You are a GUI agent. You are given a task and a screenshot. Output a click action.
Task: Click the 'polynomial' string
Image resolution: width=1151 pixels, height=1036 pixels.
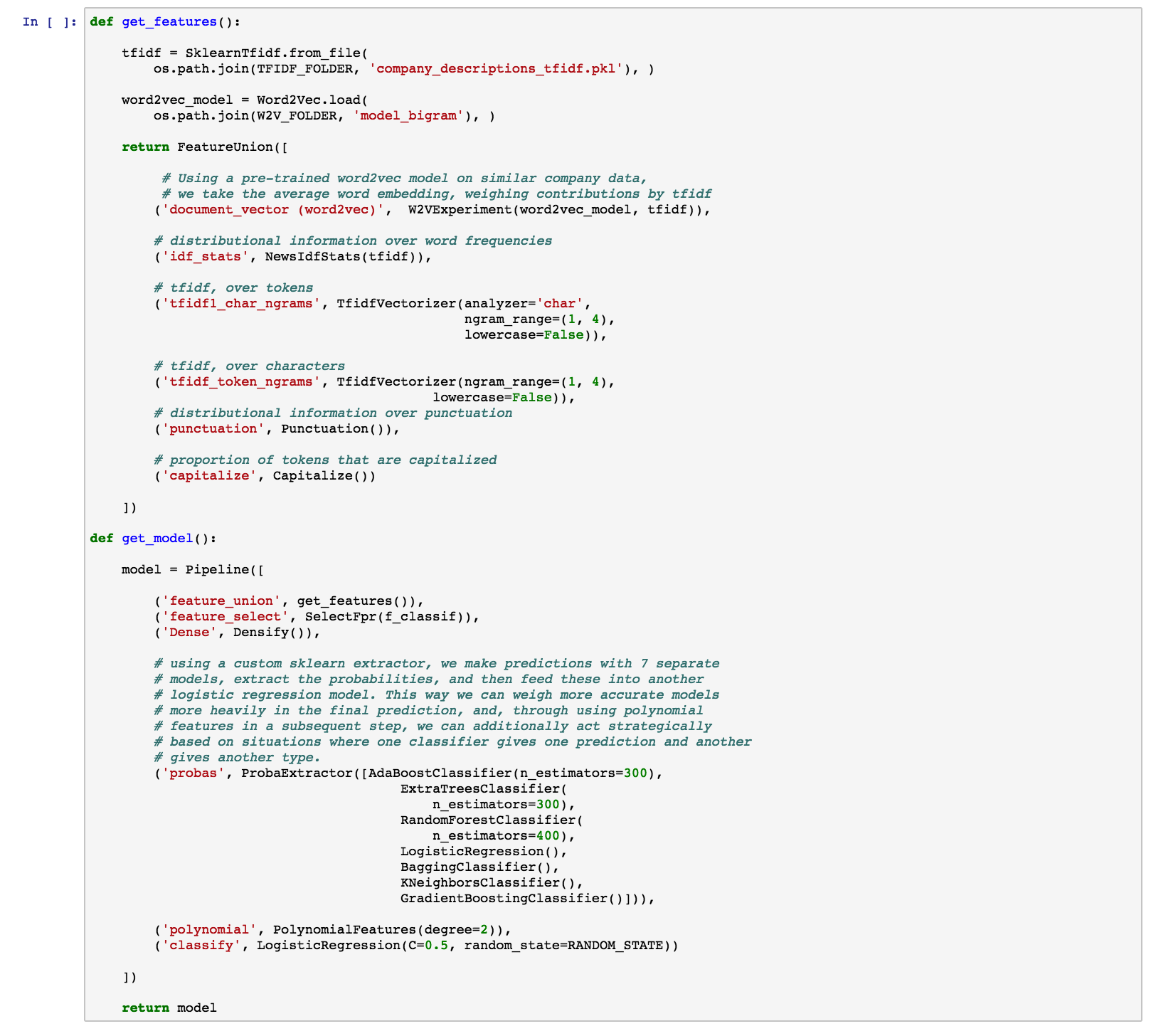pos(209,929)
